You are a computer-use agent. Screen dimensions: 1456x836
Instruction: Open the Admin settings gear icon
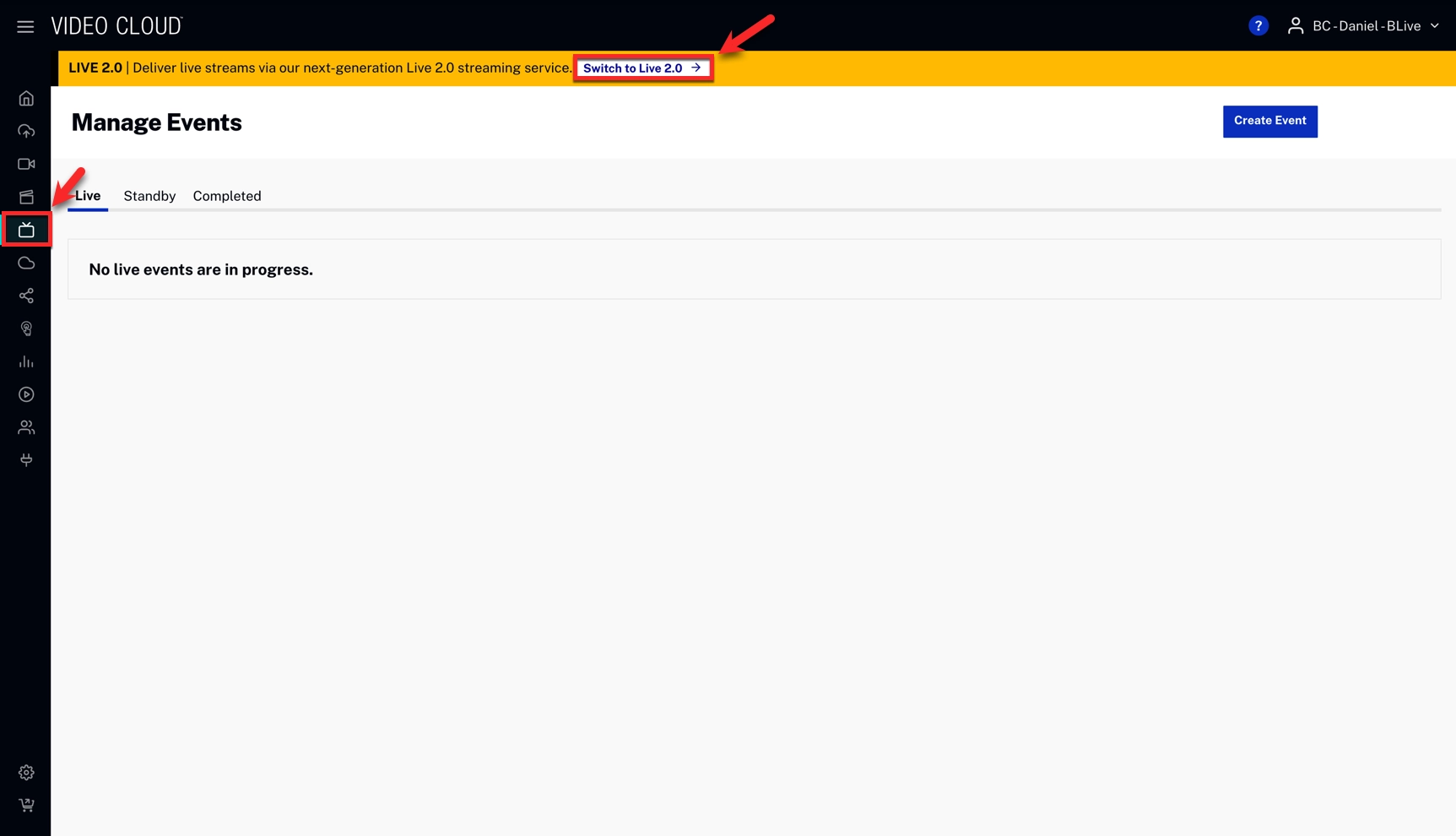click(26, 773)
